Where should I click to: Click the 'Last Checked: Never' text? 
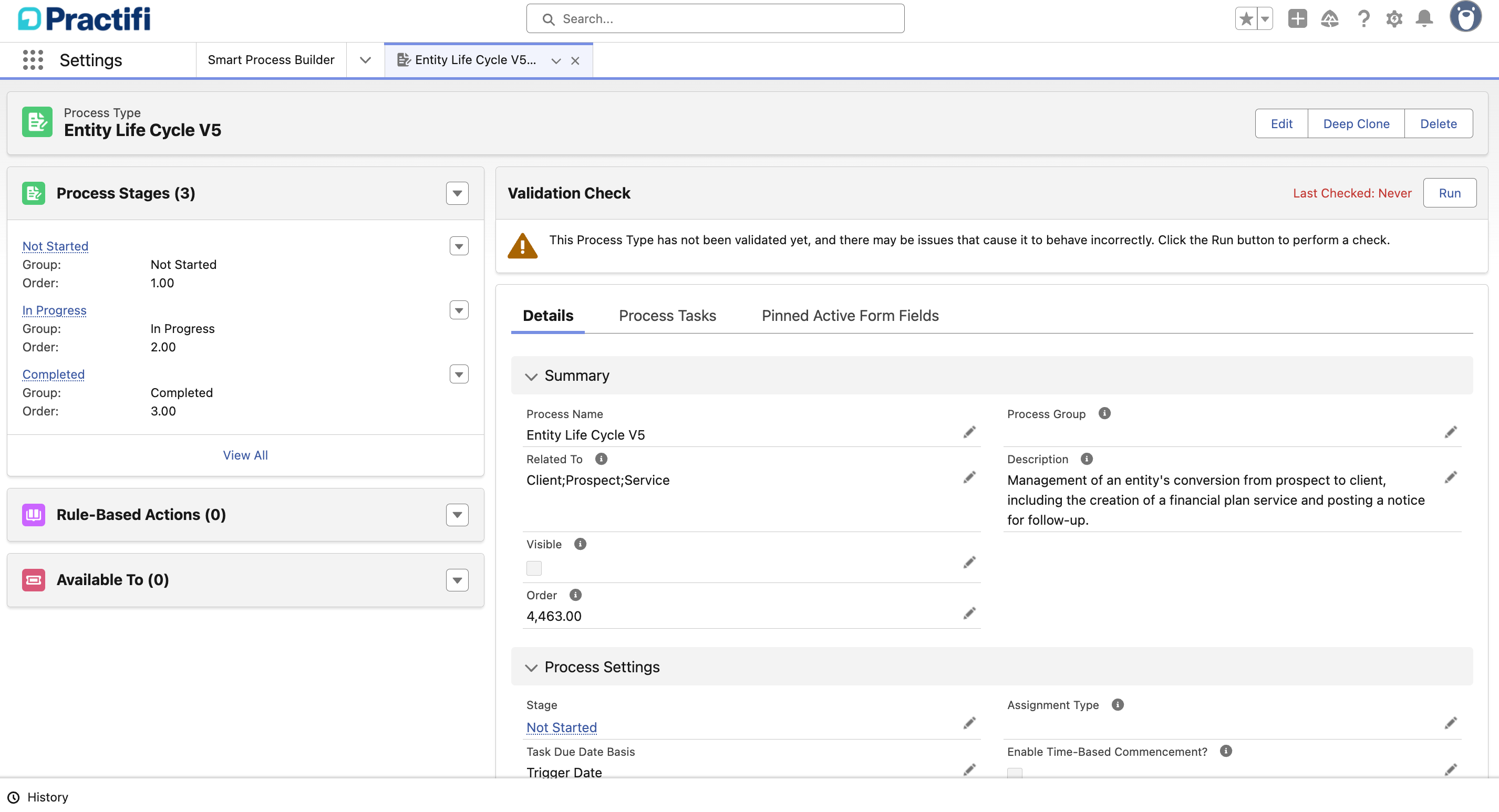[x=1352, y=193]
